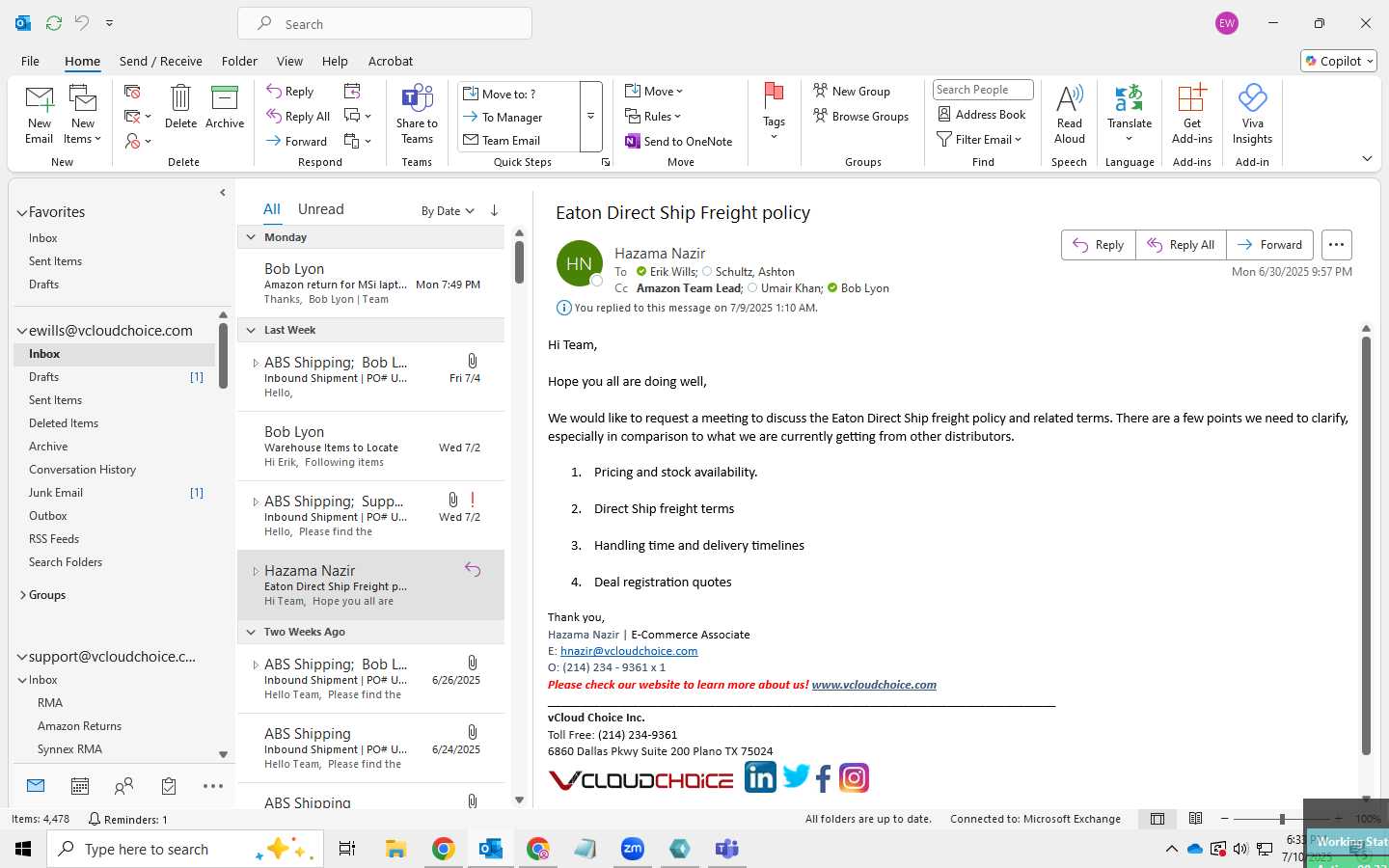Open the Translate menu
Image resolution: width=1389 pixels, height=868 pixels.
[x=1130, y=115]
